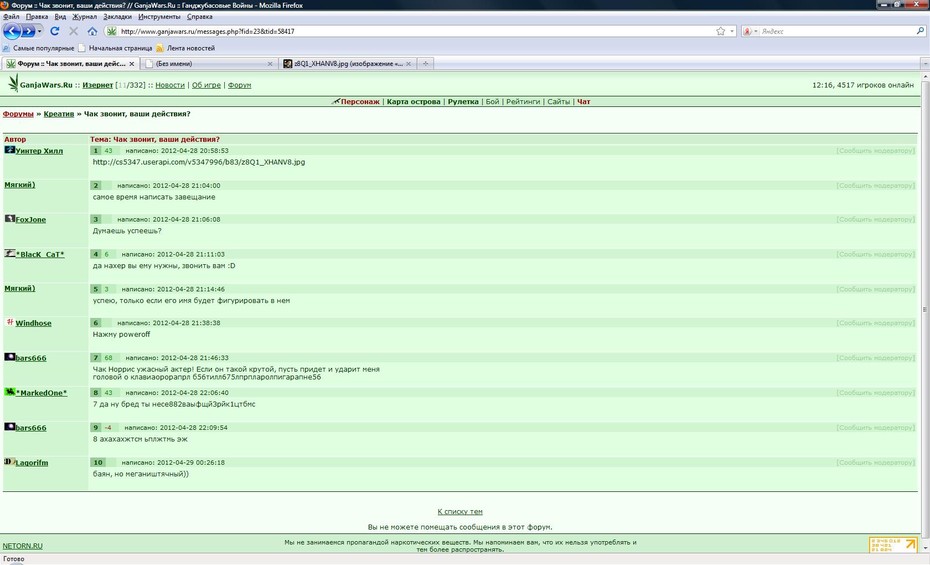This screenshot has width=930, height=565.
Task: Open the userapi.com image link in first post
Action: 199,162
